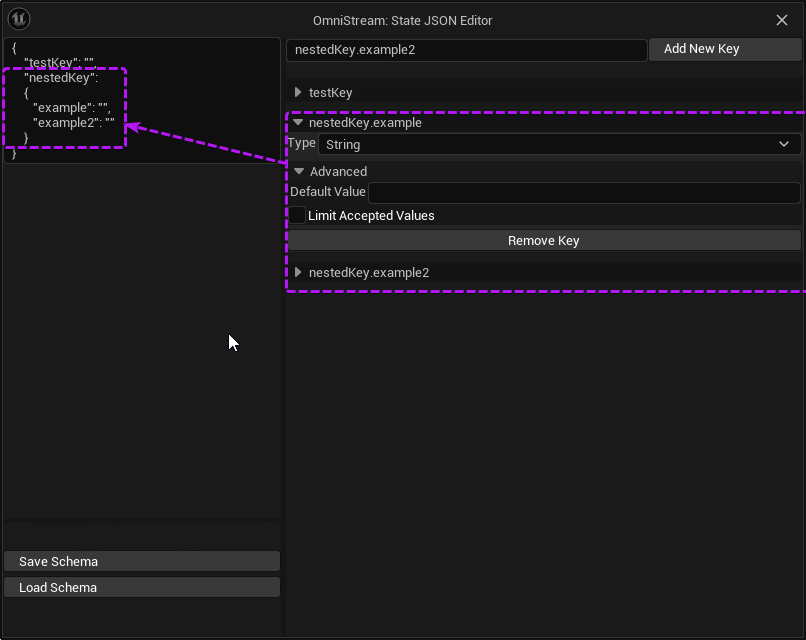Click the nestedKey.example disclosure triangle
This screenshot has width=806, height=640.
click(298, 122)
